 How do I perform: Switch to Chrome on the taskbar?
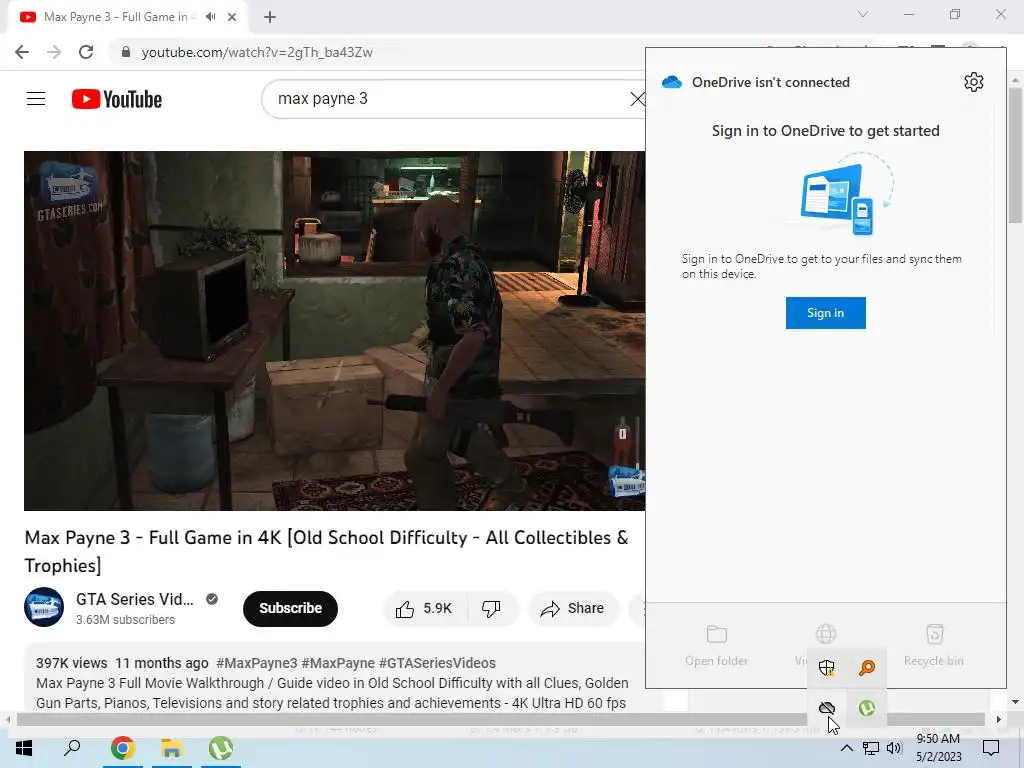pos(122,748)
